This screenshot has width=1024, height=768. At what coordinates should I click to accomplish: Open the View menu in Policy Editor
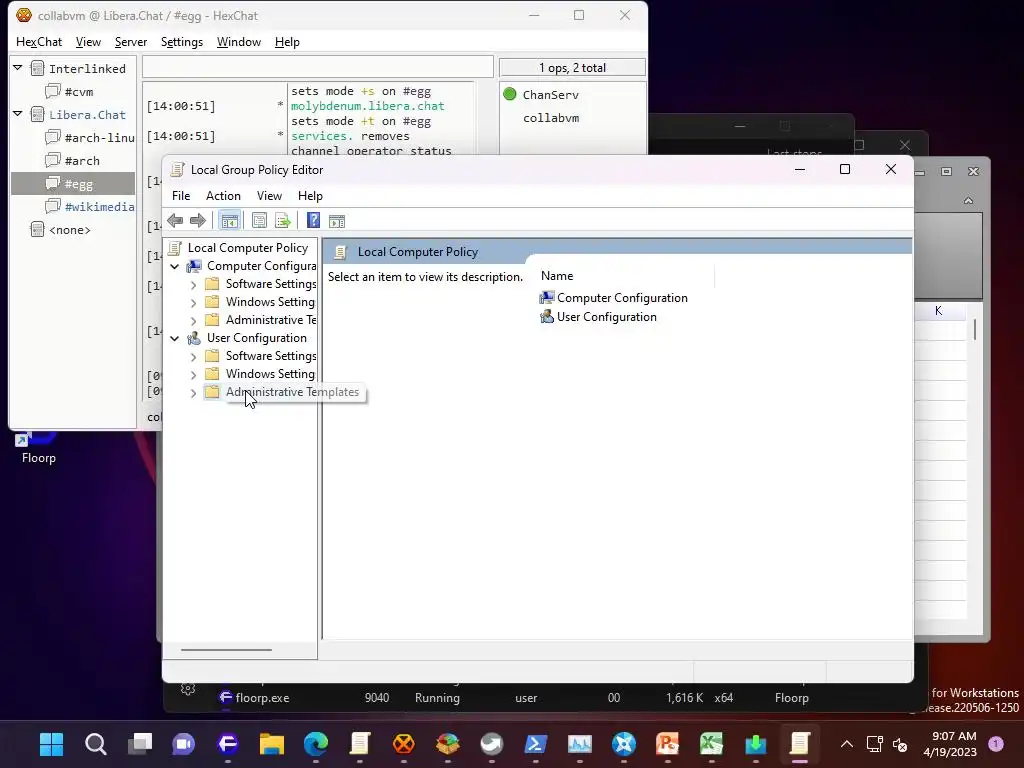point(269,196)
